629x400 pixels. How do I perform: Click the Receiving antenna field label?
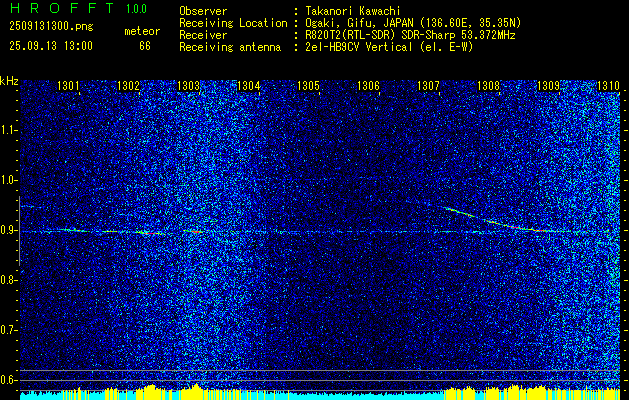230,47
